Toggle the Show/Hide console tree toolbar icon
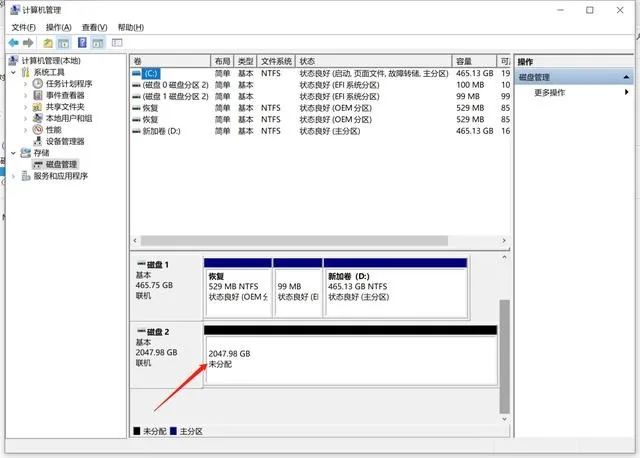 click(x=63, y=42)
